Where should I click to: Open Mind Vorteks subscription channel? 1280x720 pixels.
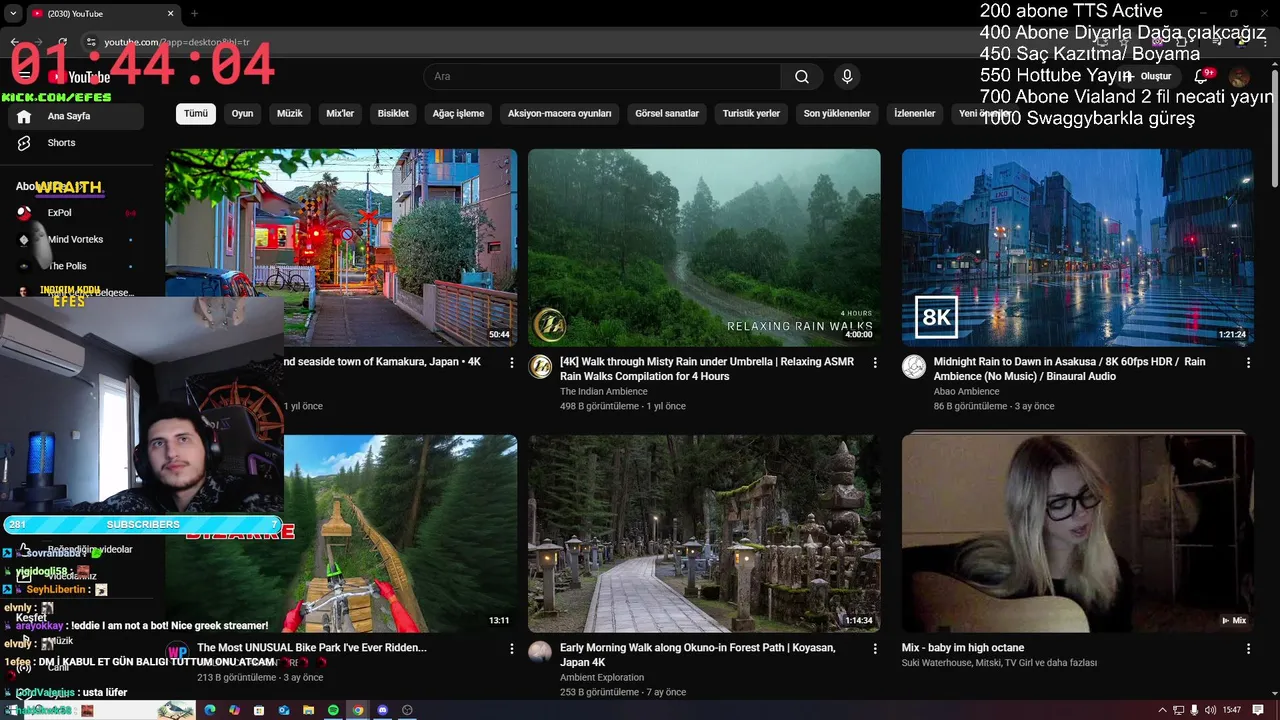tap(77, 240)
